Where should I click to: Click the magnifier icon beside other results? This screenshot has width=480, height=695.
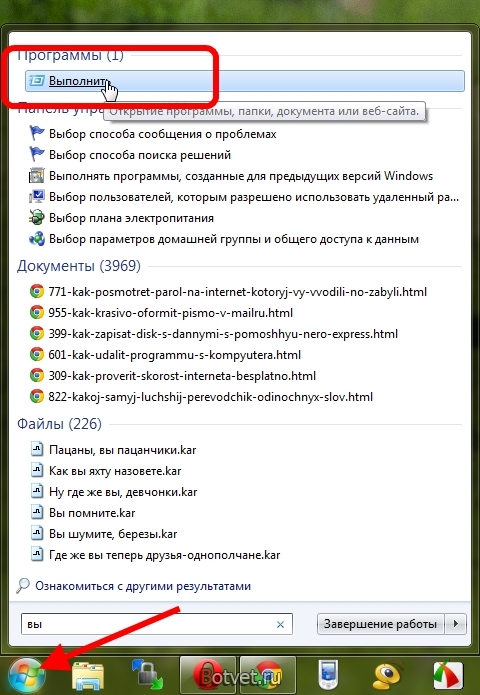tap(23, 586)
